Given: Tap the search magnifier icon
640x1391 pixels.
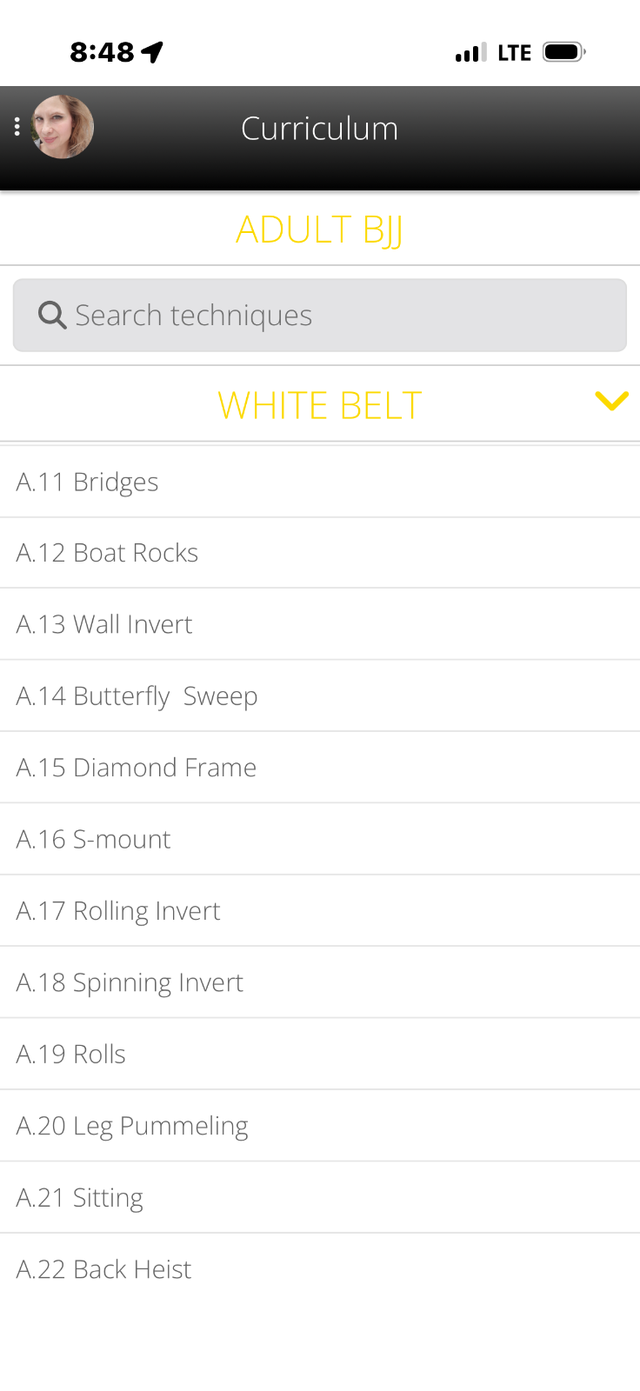Looking at the screenshot, I should pyautogui.click(x=52, y=315).
